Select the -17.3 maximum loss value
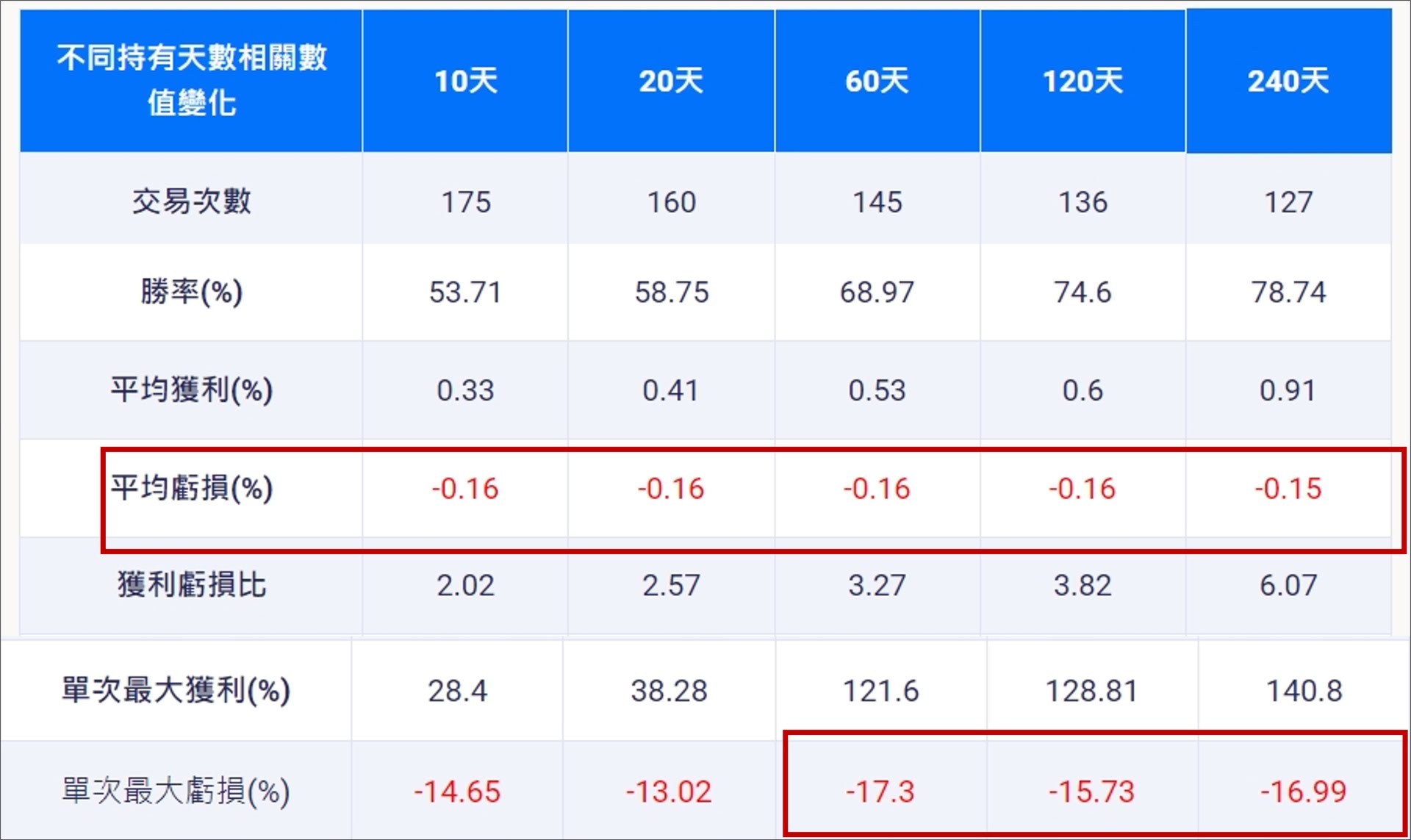 [x=880, y=791]
